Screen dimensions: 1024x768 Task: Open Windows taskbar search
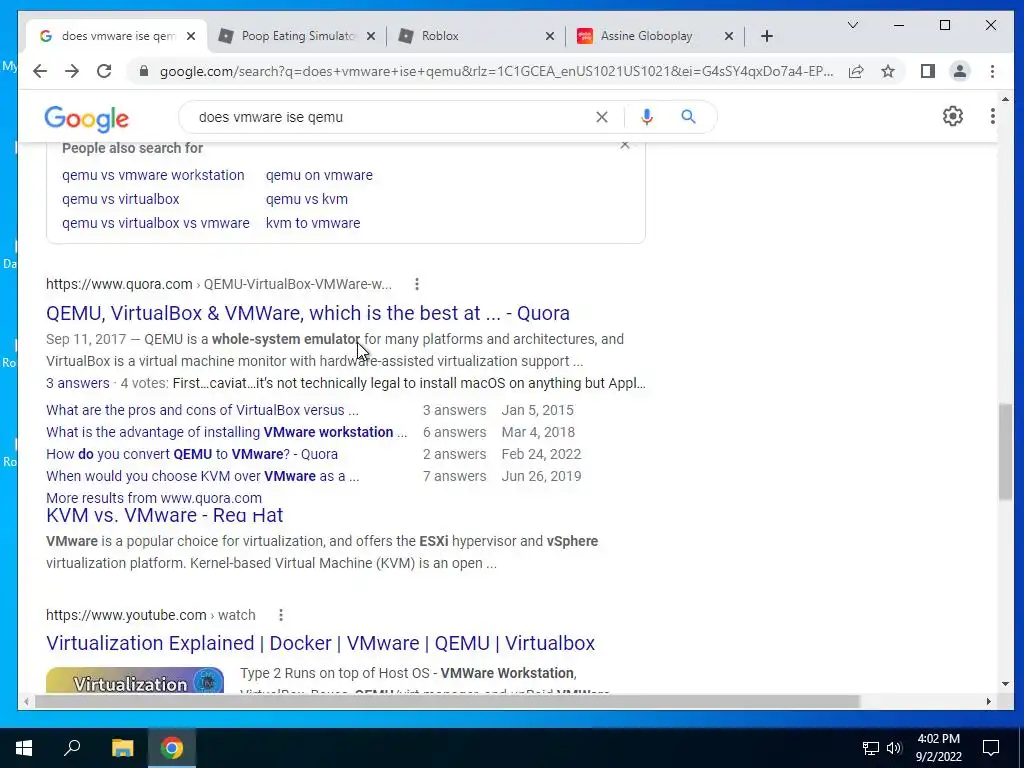point(72,748)
